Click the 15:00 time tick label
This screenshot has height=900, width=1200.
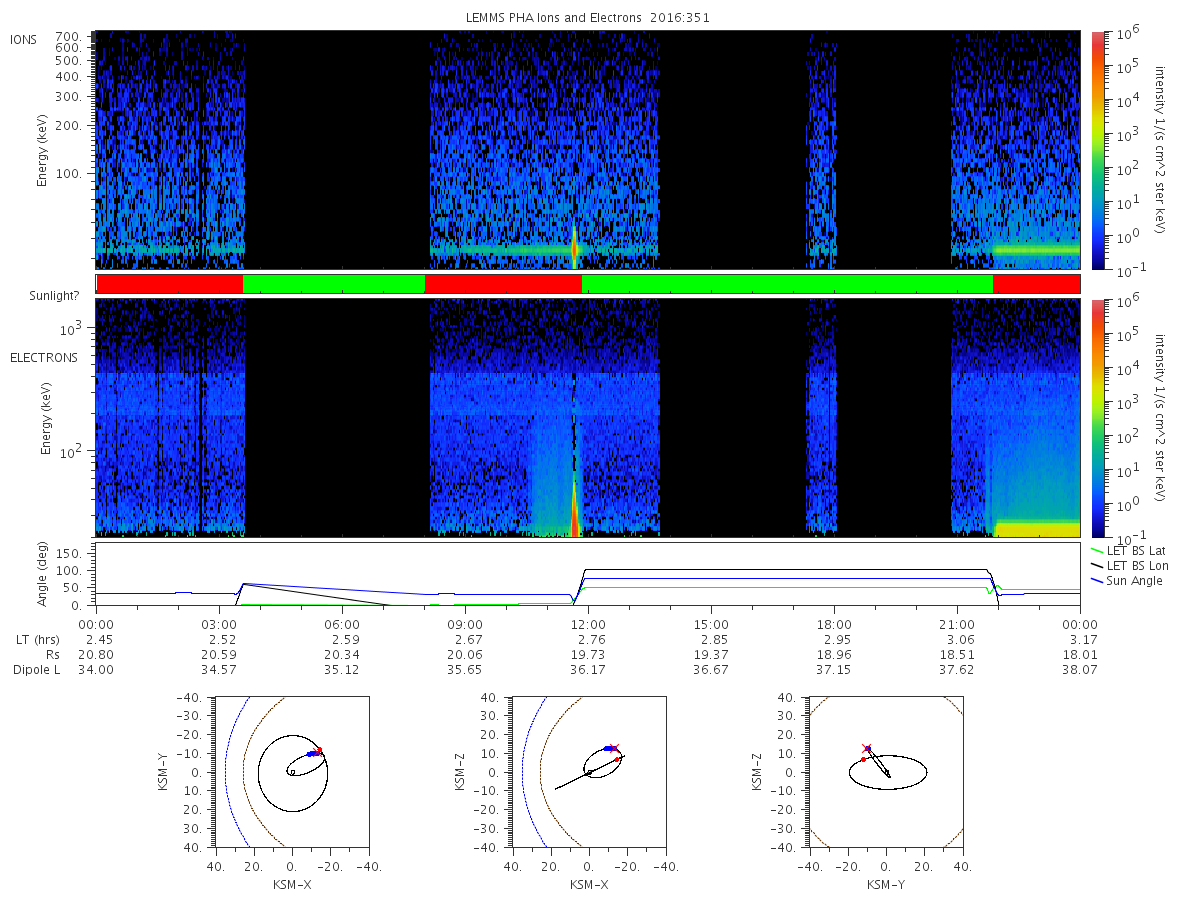711,625
